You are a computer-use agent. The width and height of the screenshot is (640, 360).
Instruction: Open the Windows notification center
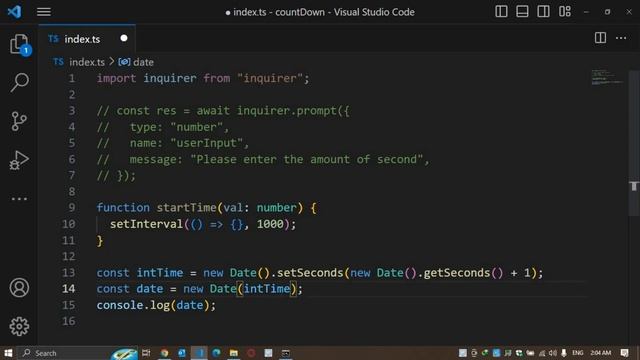(x=624, y=353)
